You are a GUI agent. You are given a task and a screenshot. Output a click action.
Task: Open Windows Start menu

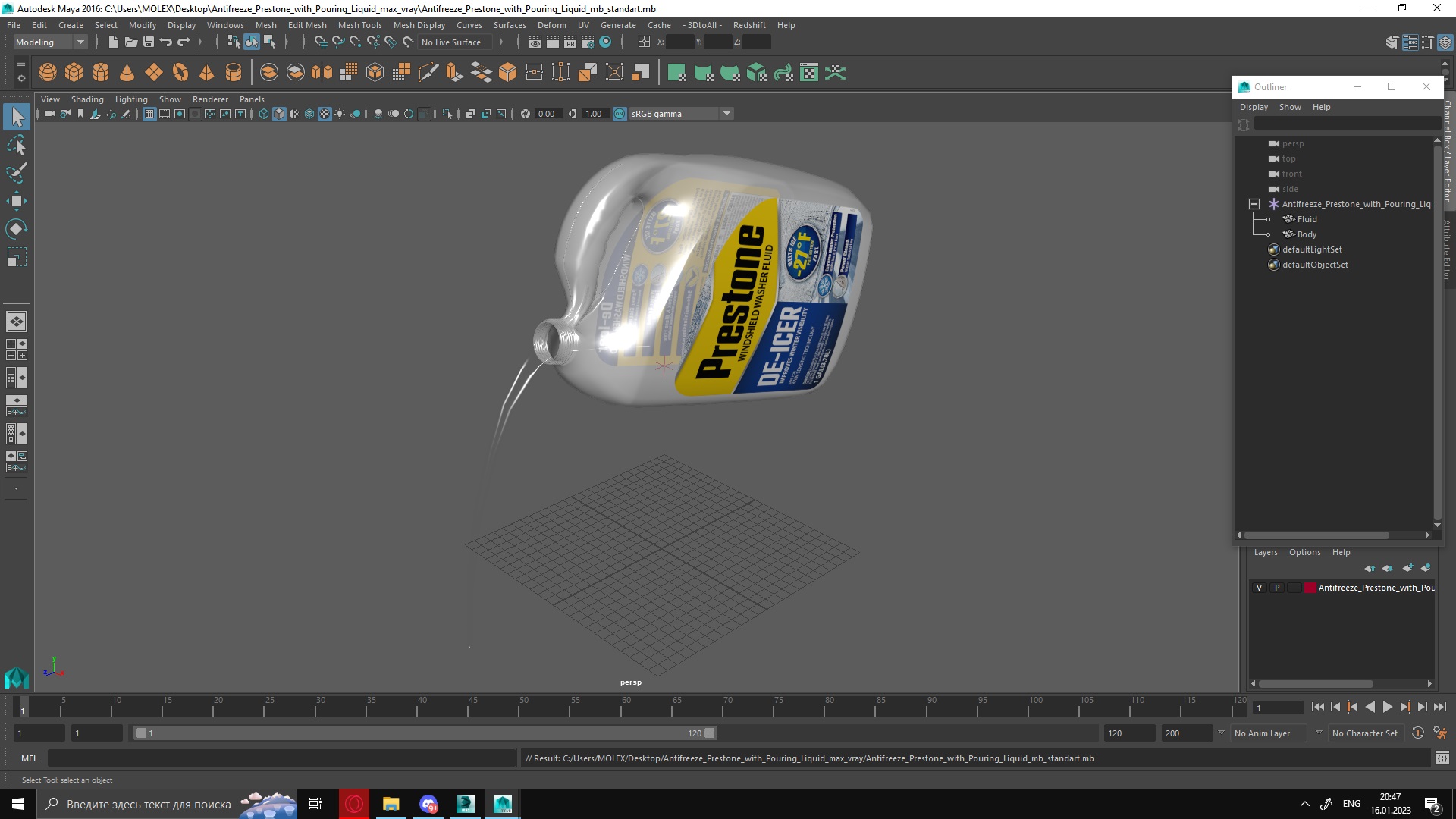17,804
